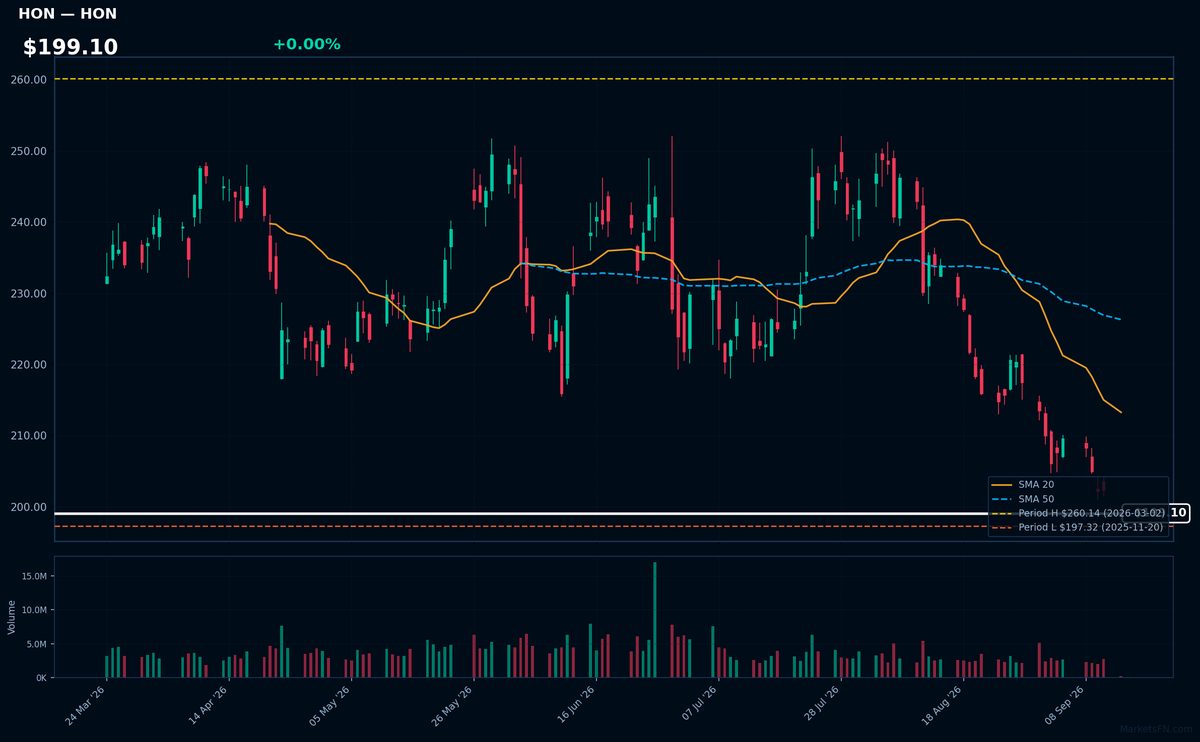Screen dimensions: 1200x742
Task: Click the "5.0M" volume axis label
Action: pos(36,644)
